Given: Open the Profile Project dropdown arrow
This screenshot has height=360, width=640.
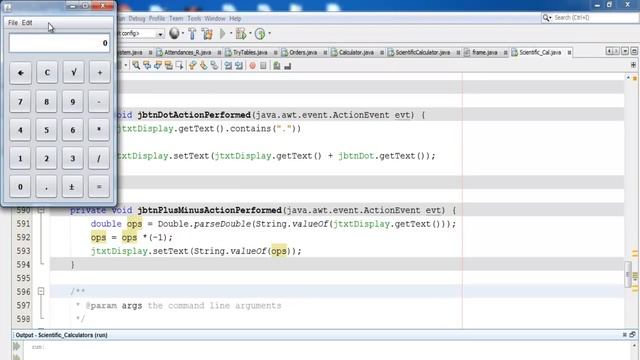Looking at the screenshot, I should (269, 33).
